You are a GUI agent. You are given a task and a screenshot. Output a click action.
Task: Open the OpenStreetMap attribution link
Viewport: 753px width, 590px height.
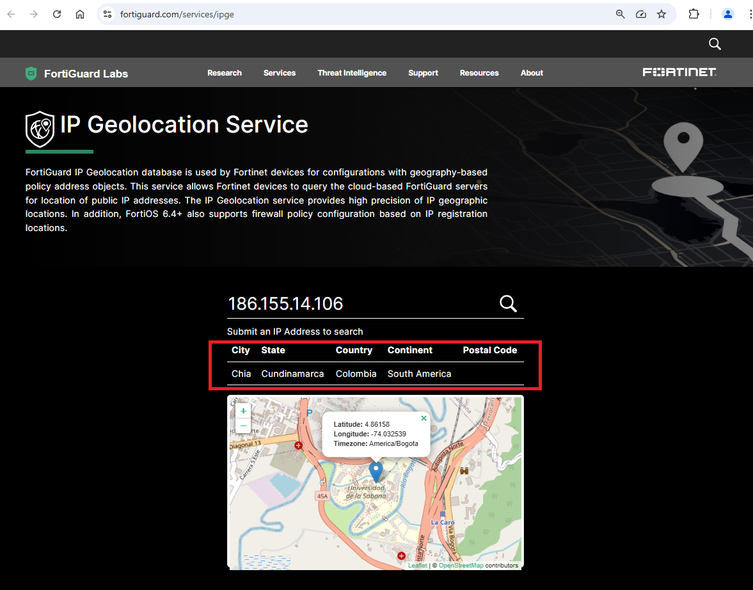461,566
